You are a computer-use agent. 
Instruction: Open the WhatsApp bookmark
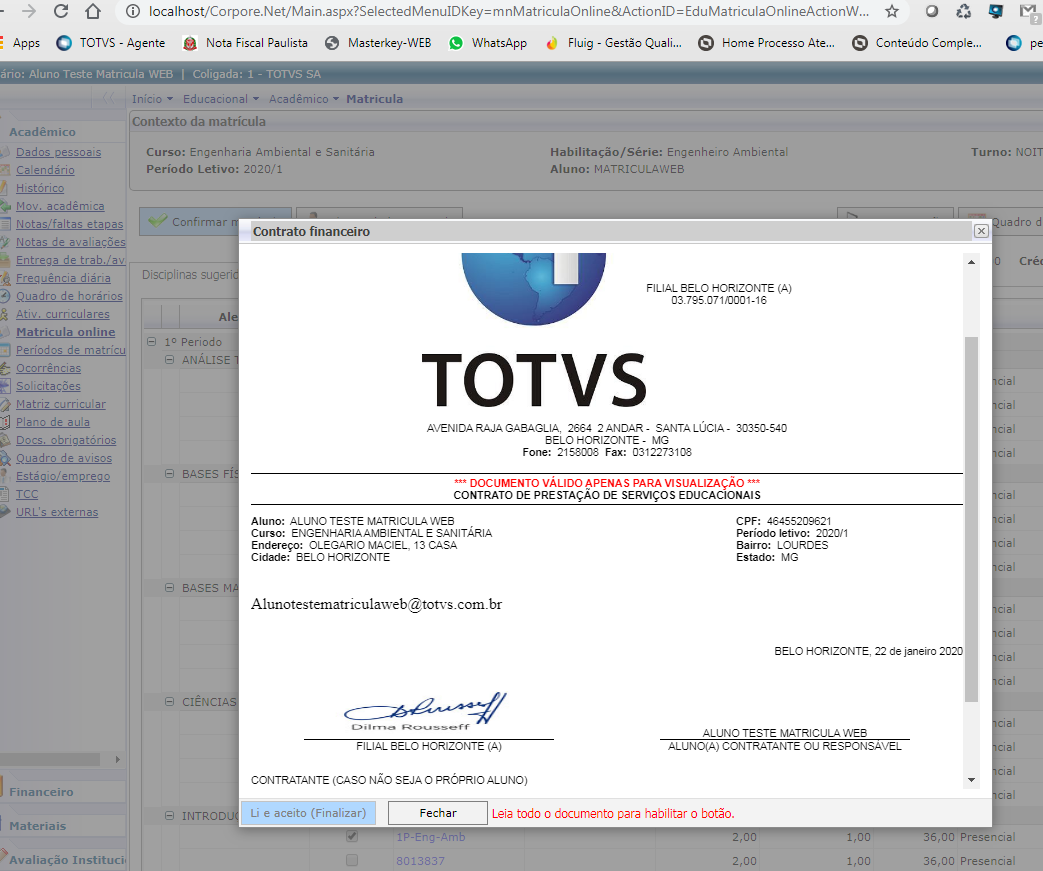(488, 43)
